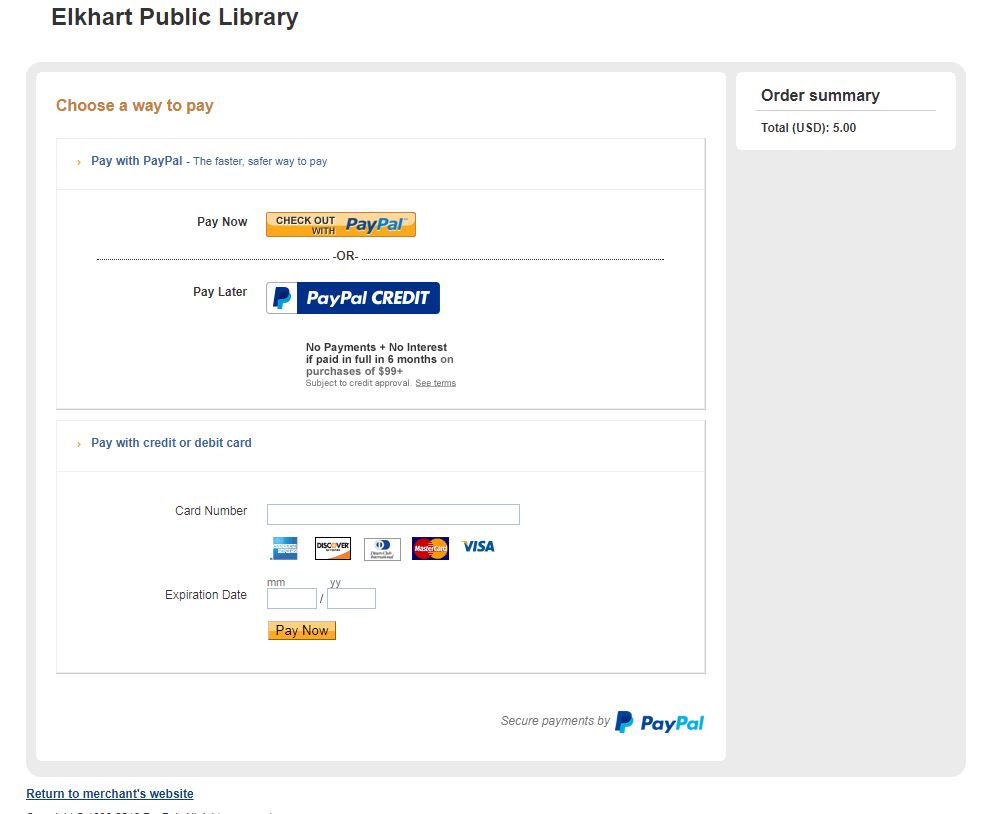Collapse the Pay with PayPal arrow
The height and width of the screenshot is (814, 1000).
pyautogui.click(x=79, y=162)
